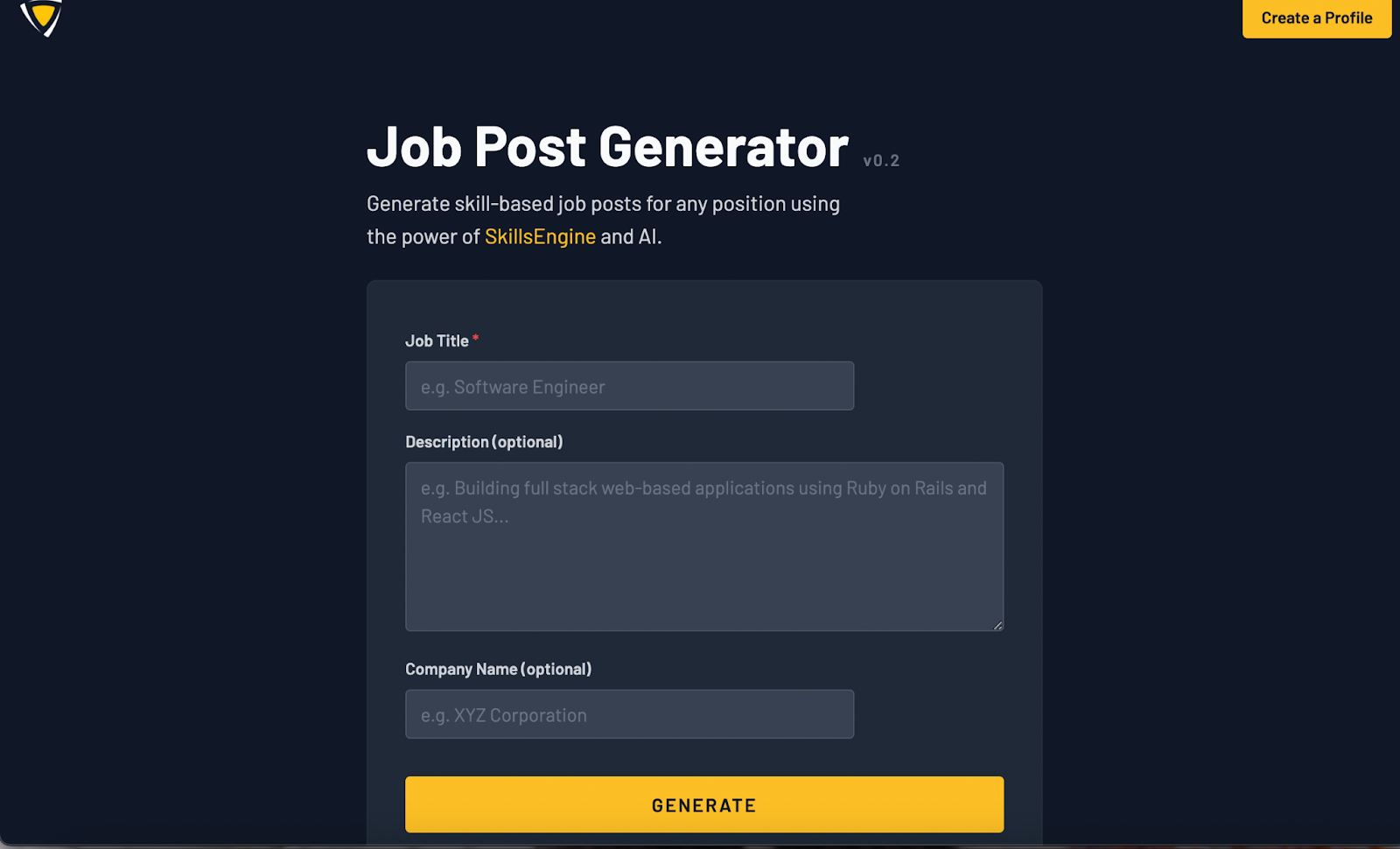The image size is (1400, 849).
Task: Click the Job Title field label
Action: pos(437,341)
